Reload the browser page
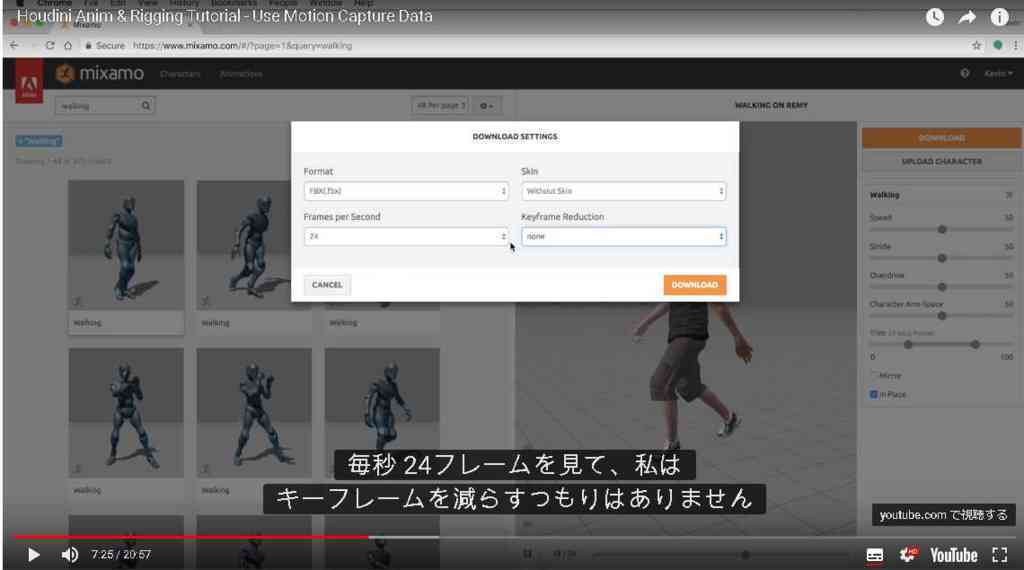 [50, 46]
